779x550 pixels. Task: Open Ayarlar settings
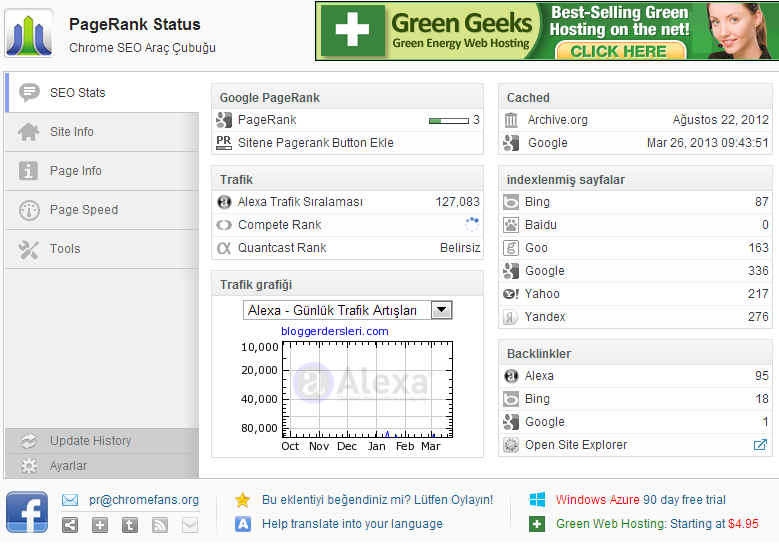[102, 466]
